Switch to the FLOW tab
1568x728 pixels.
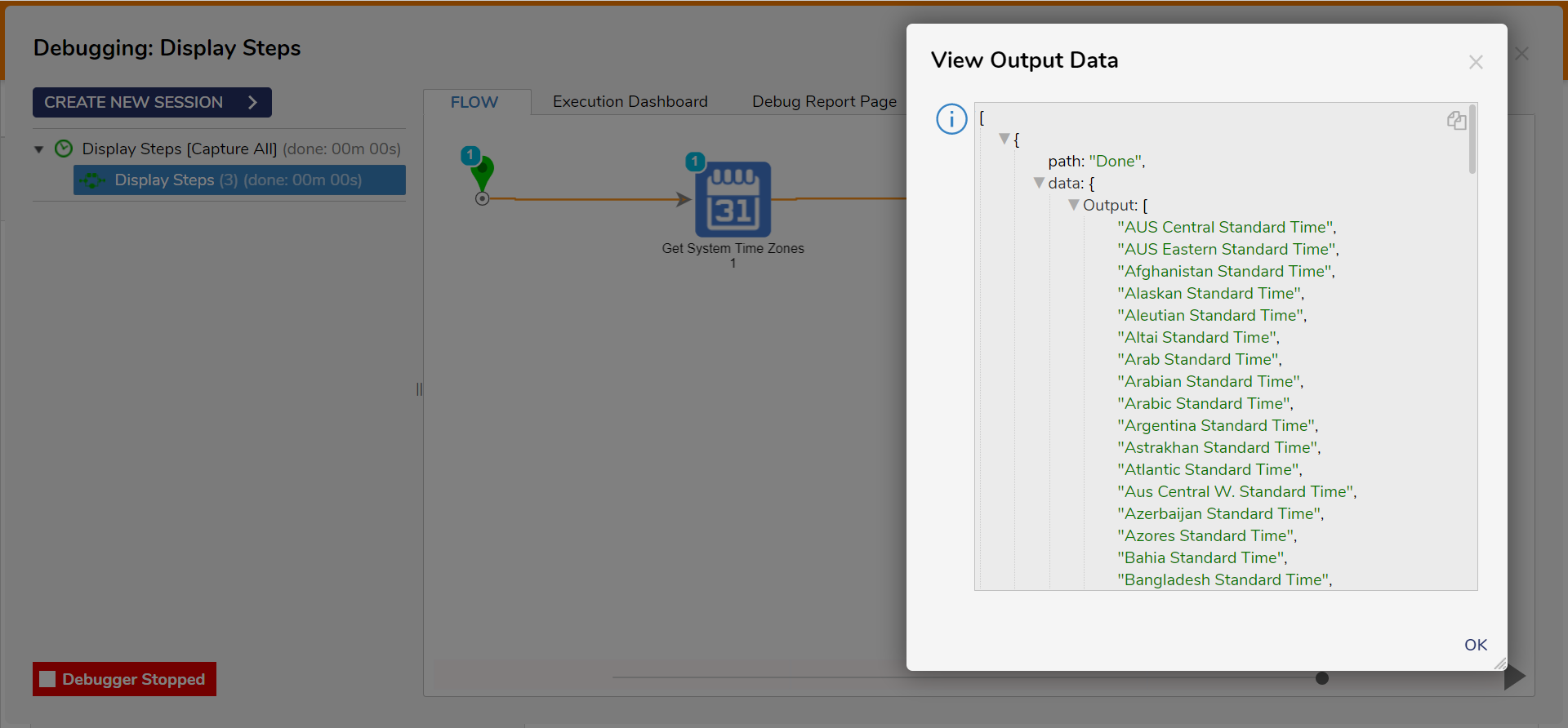(x=474, y=102)
